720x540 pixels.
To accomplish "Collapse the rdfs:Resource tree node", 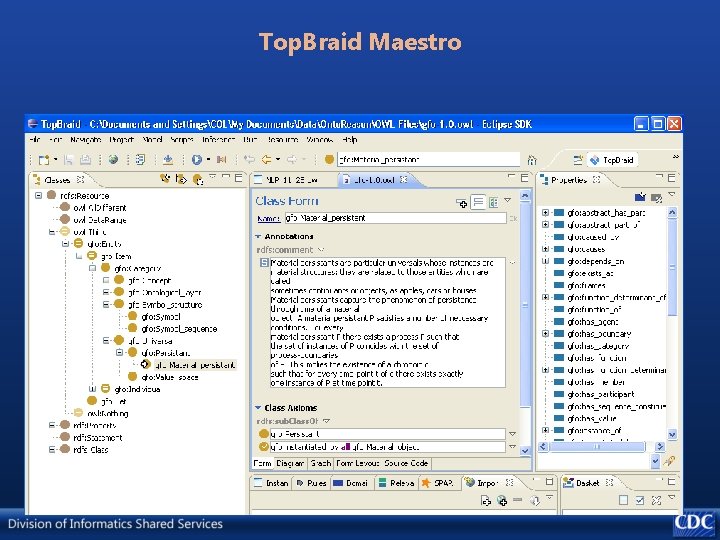I will (39, 196).
